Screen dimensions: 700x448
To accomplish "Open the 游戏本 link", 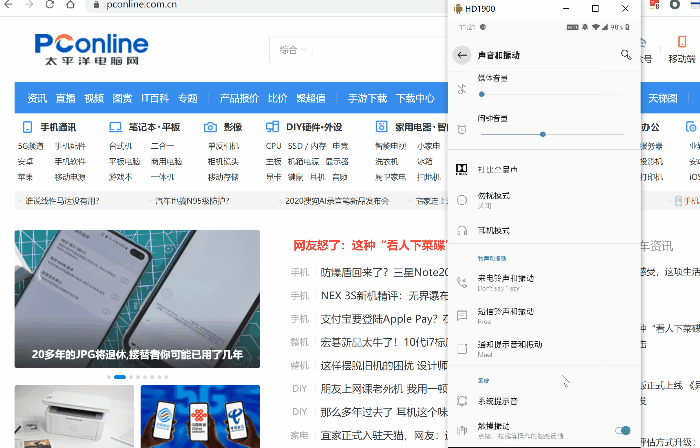I will [x=121, y=177].
